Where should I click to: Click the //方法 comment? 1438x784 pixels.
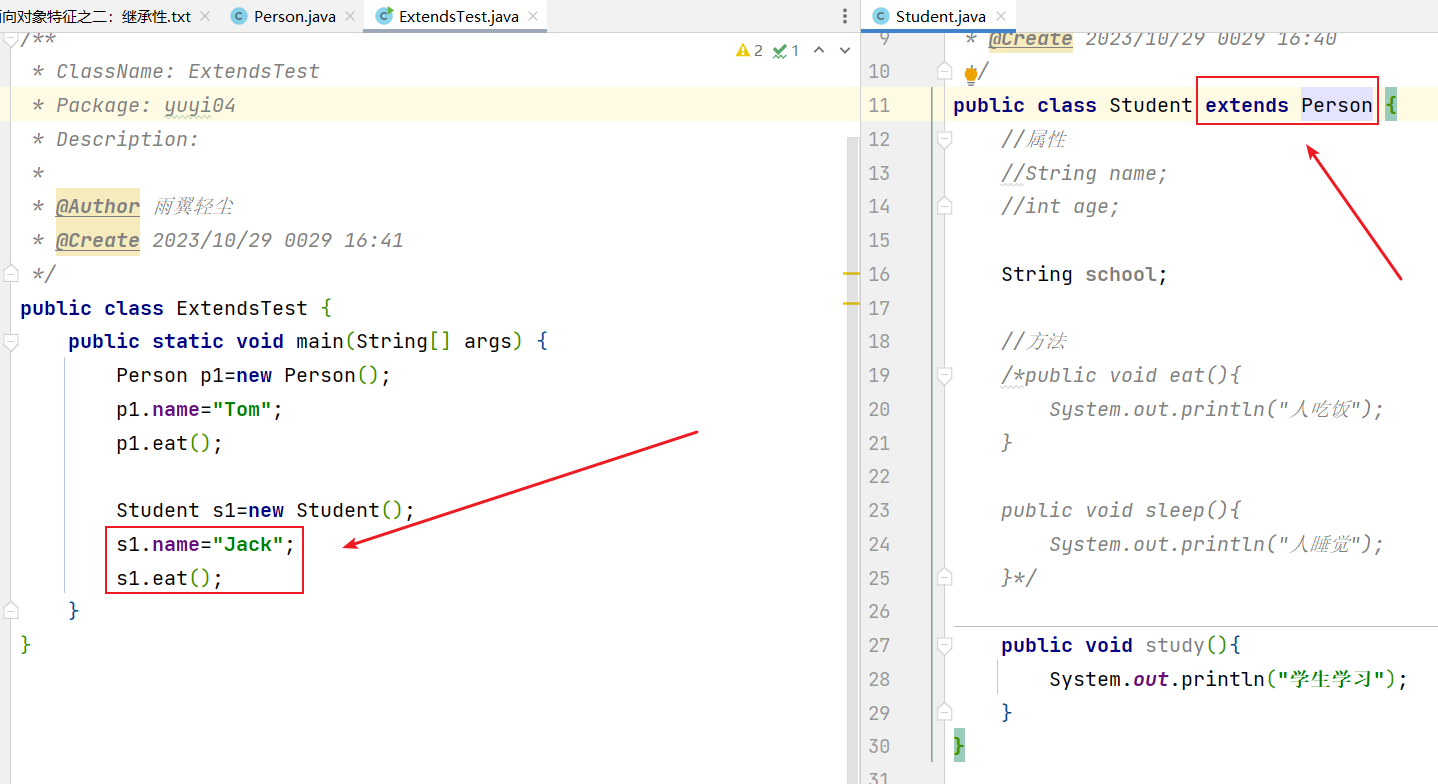click(x=1033, y=341)
